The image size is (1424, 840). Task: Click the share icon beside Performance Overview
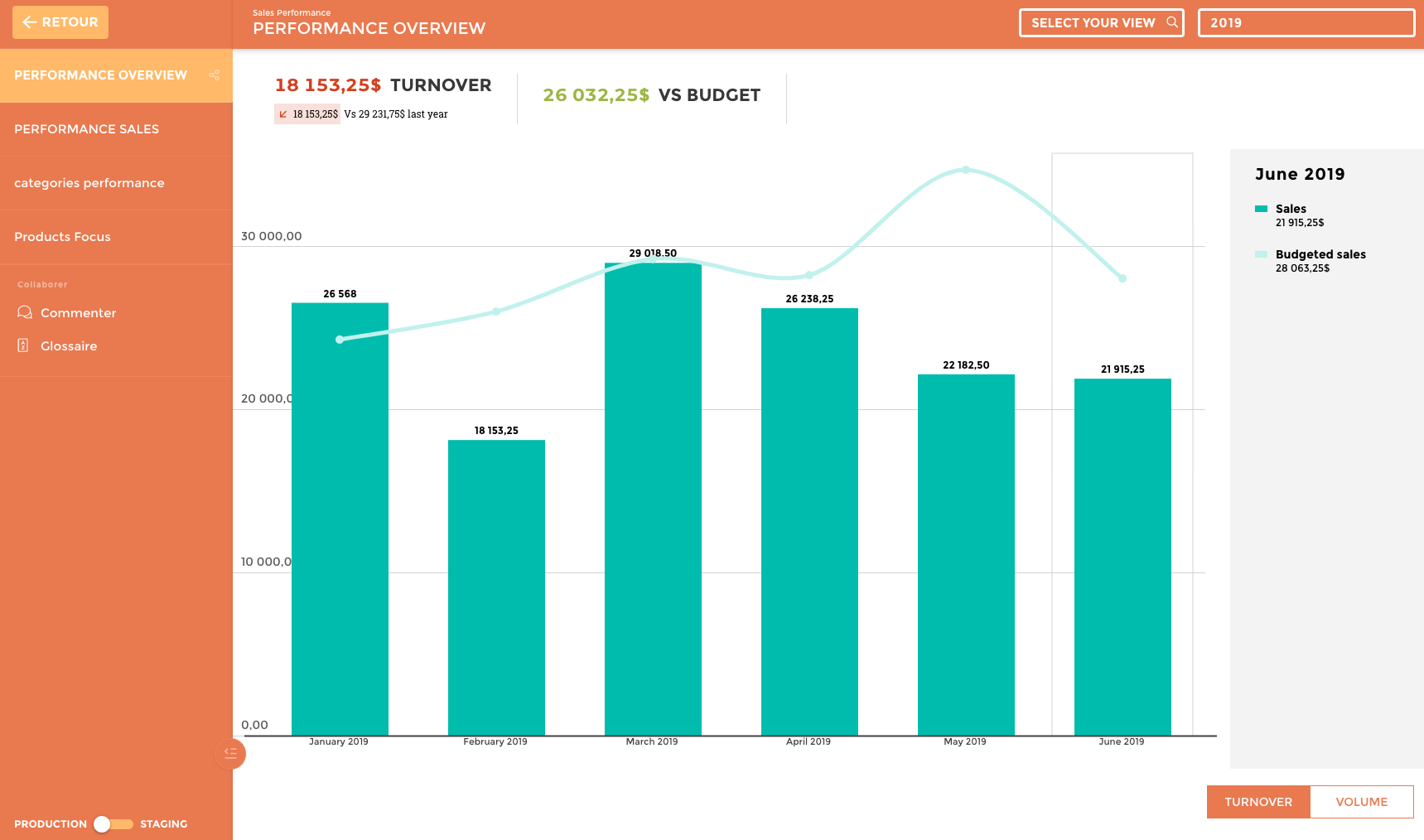click(215, 75)
